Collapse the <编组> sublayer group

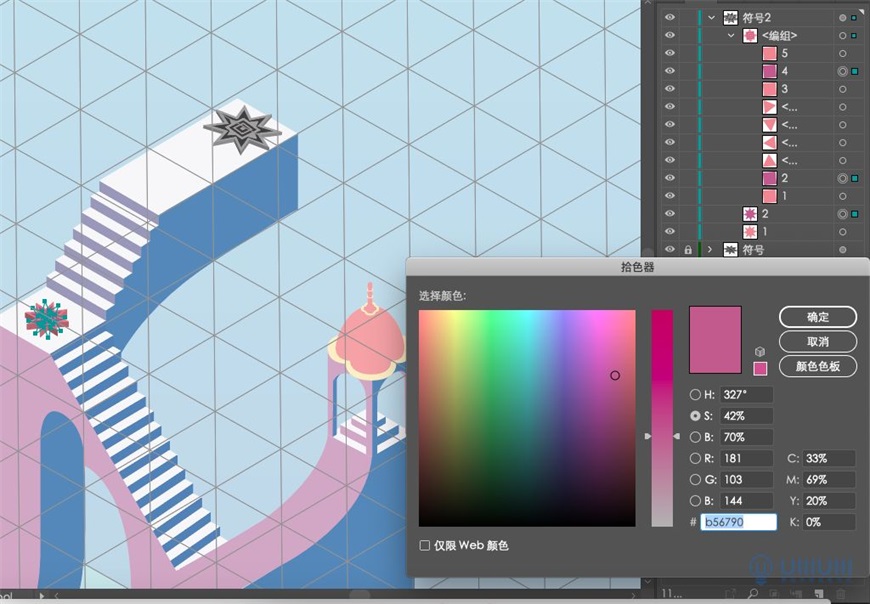click(x=731, y=34)
